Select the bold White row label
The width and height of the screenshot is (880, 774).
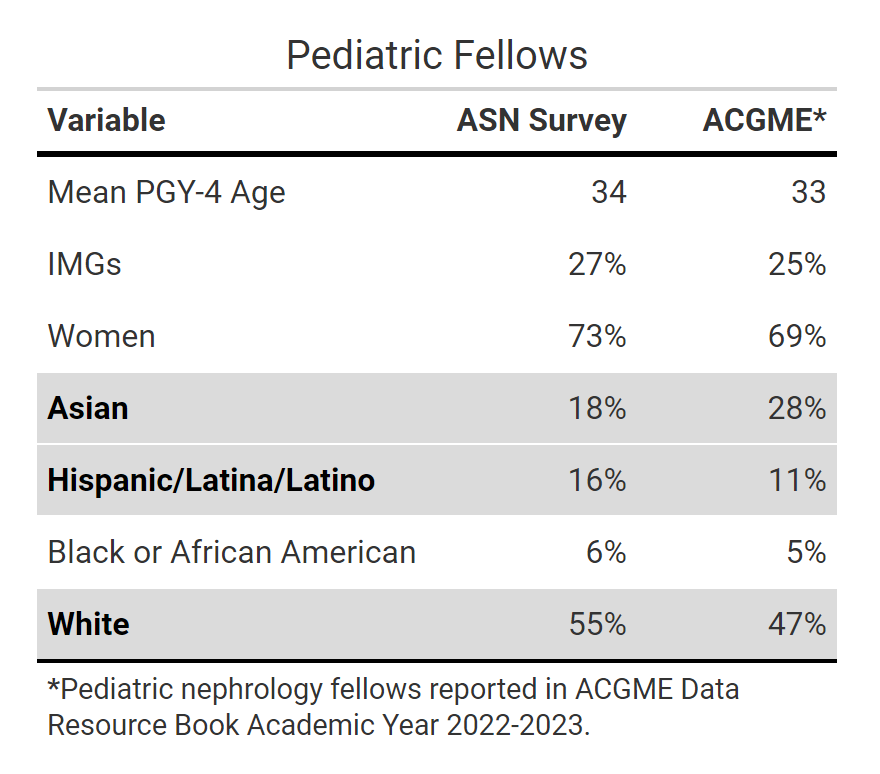tap(89, 624)
